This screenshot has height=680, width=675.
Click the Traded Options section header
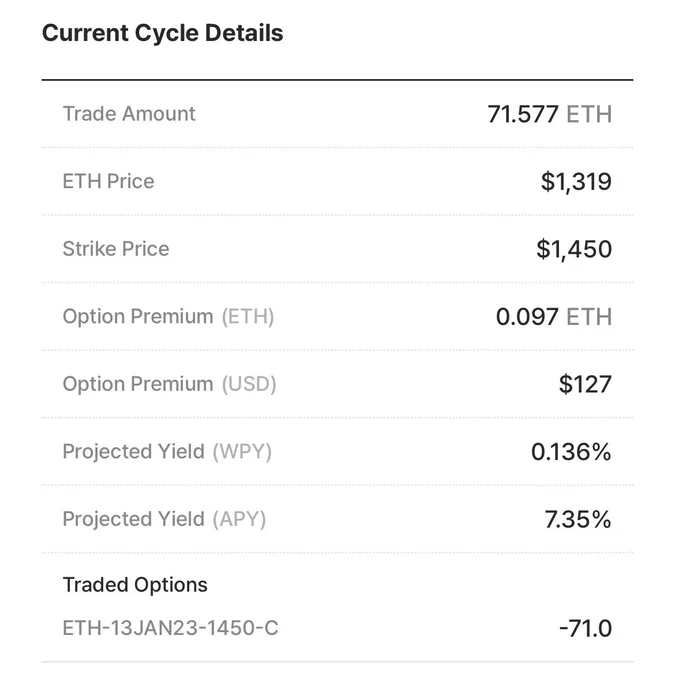coord(135,585)
